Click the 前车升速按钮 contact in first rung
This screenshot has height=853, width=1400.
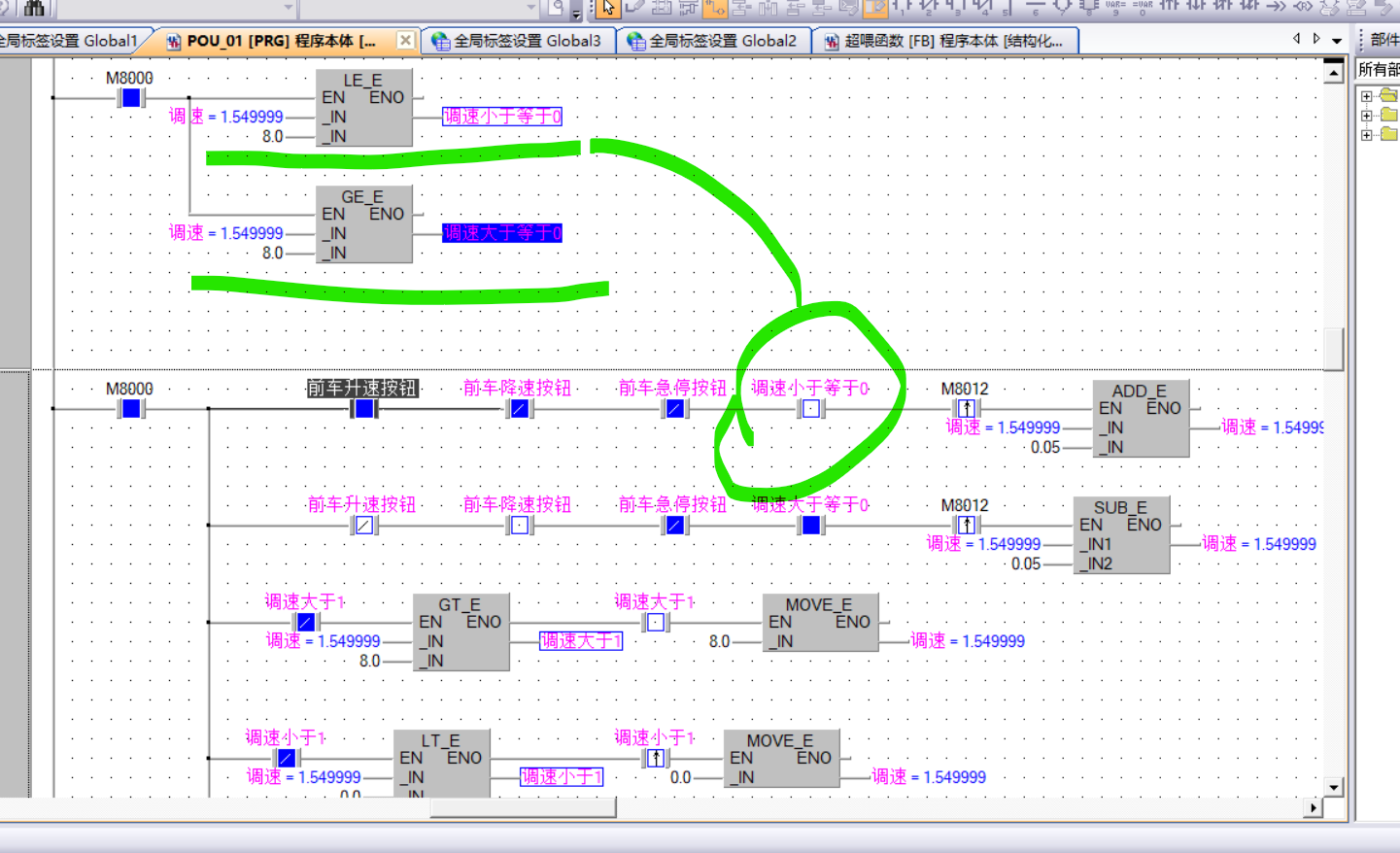[363, 409]
